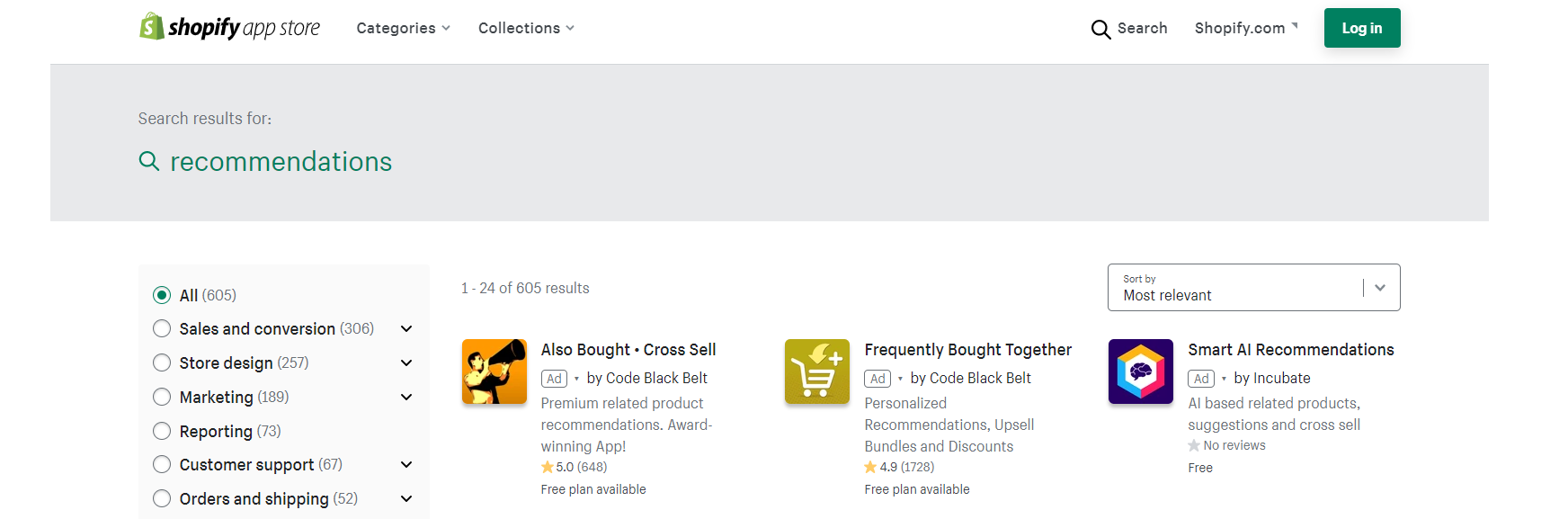Screen dimensions: 1568x519
Task: Select the Orders and shipping radio button
Action: pos(162,498)
